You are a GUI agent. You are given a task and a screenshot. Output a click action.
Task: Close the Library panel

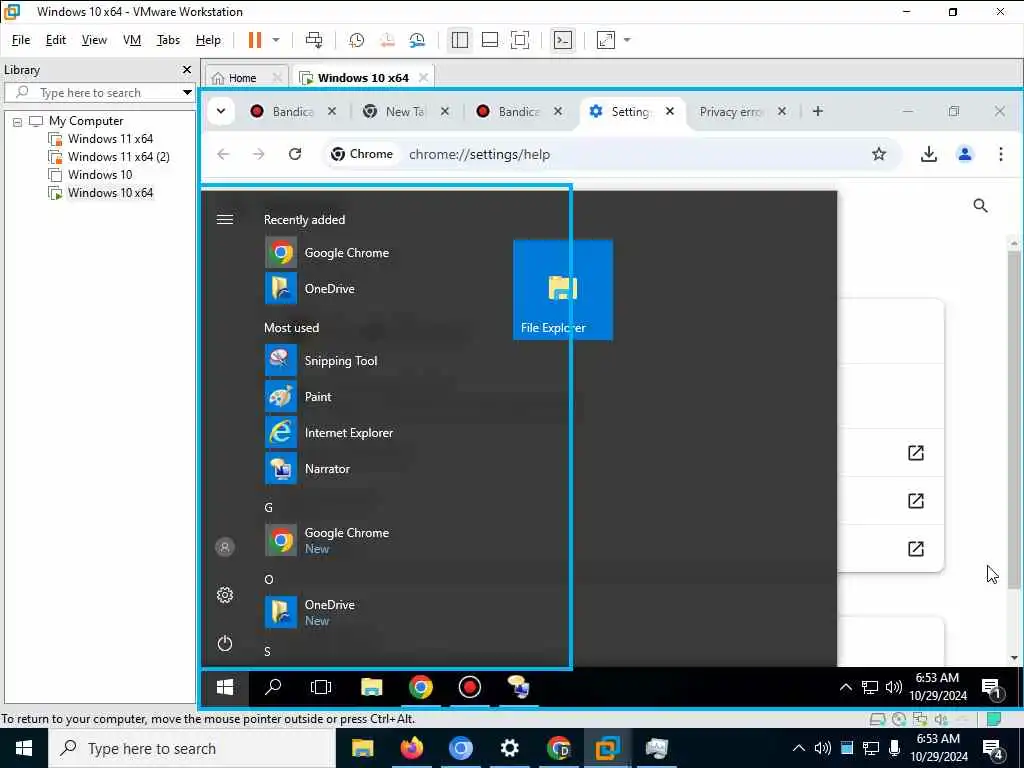click(x=187, y=69)
